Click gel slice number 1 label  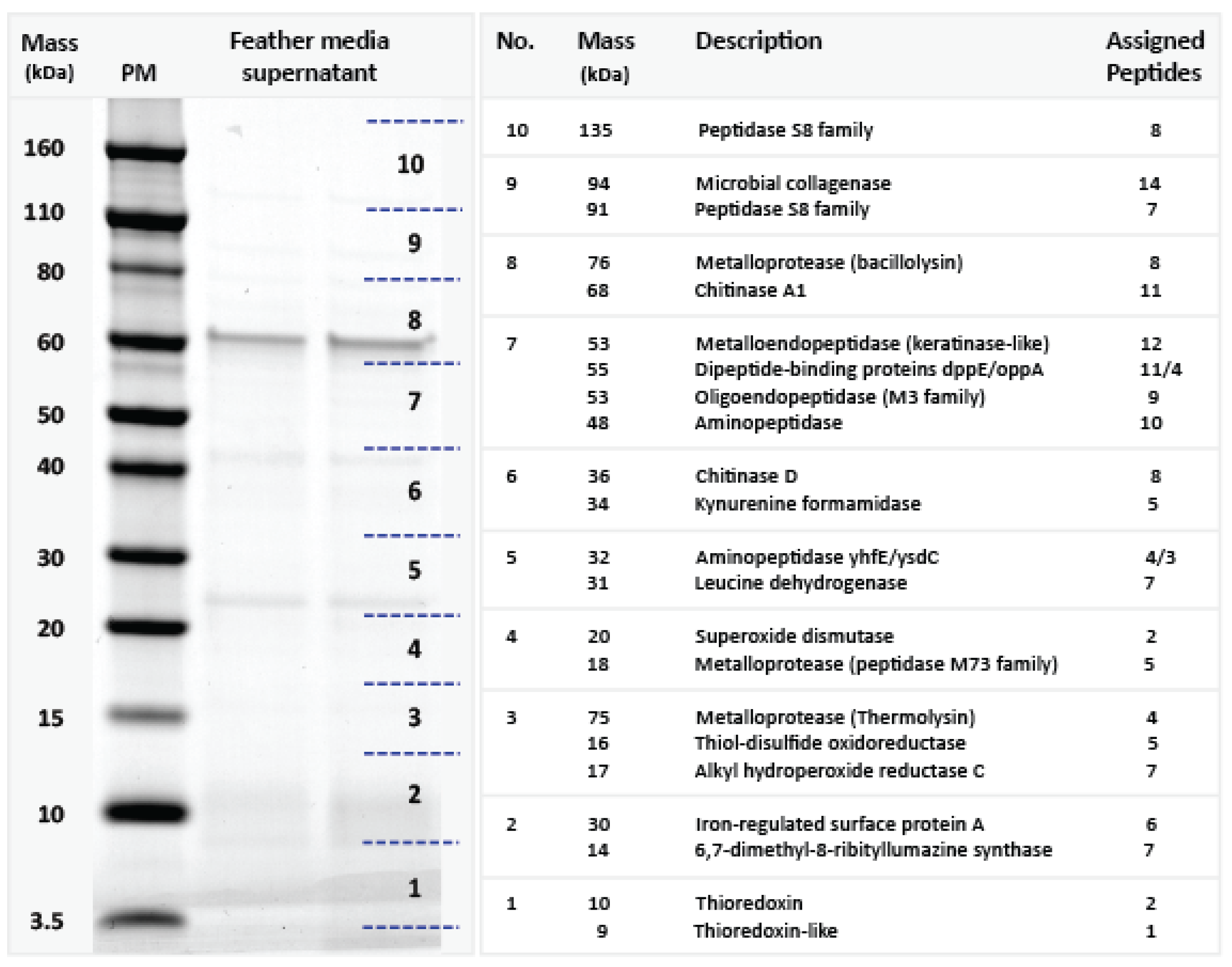(x=414, y=888)
